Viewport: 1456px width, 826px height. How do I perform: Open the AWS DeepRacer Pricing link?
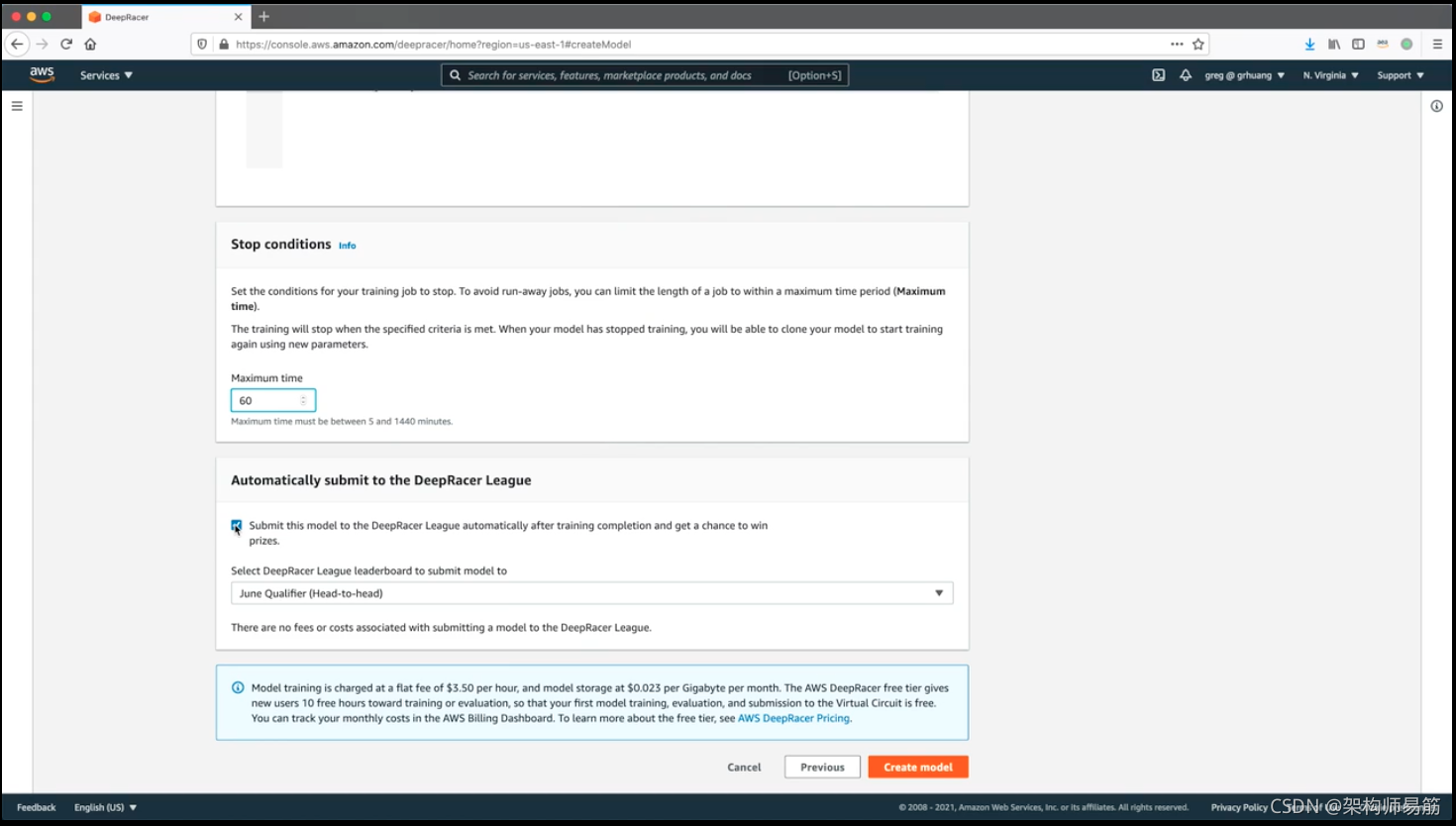(793, 718)
